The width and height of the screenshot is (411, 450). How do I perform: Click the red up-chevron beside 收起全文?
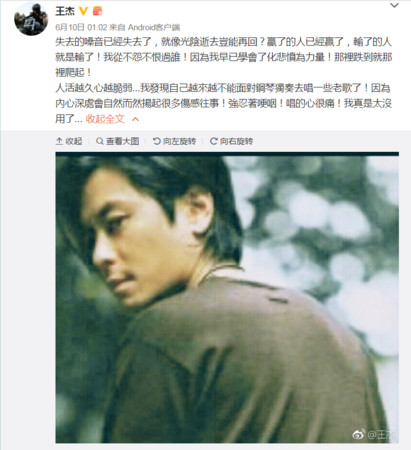point(135,119)
